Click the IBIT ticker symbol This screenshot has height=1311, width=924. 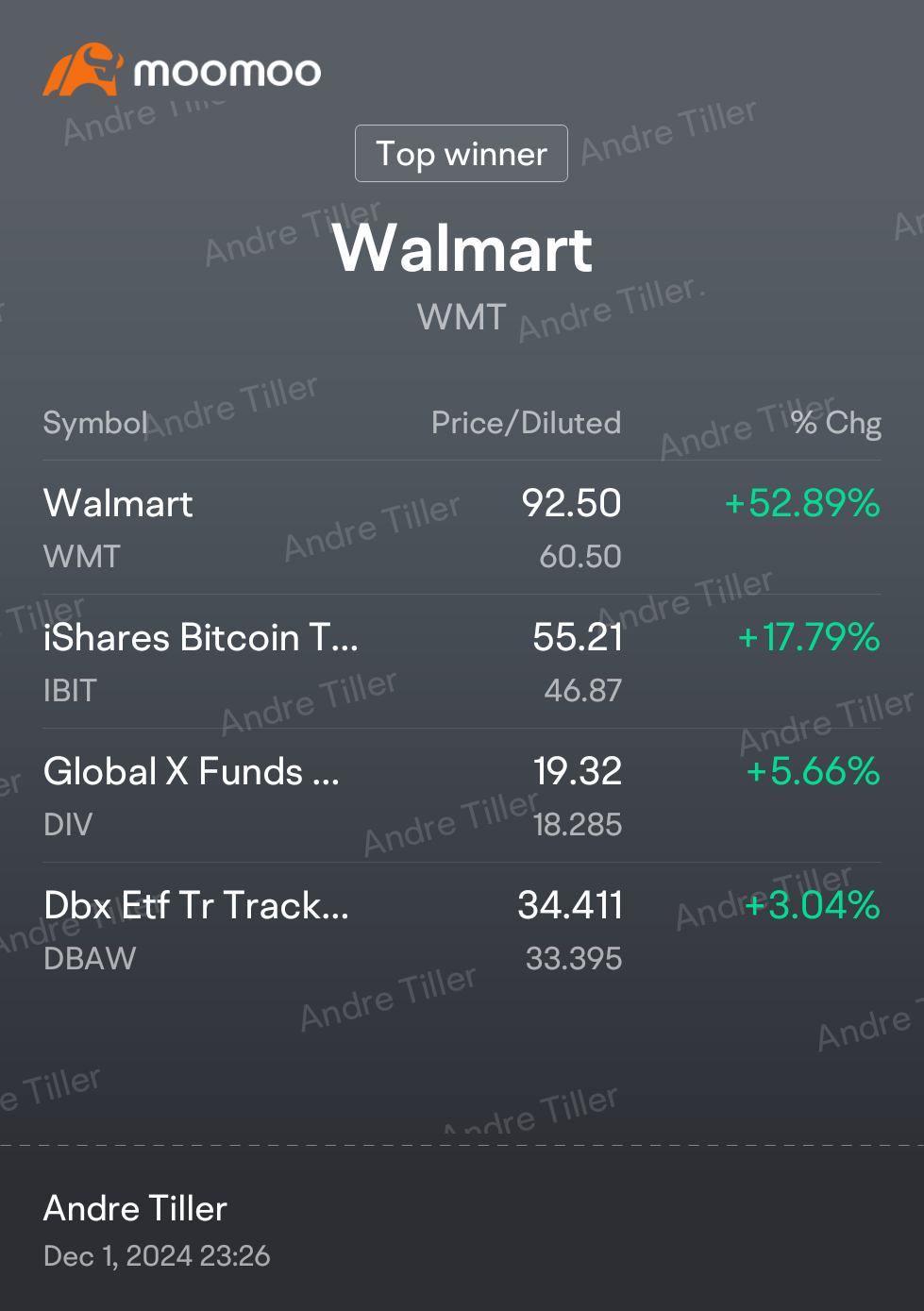(x=70, y=690)
